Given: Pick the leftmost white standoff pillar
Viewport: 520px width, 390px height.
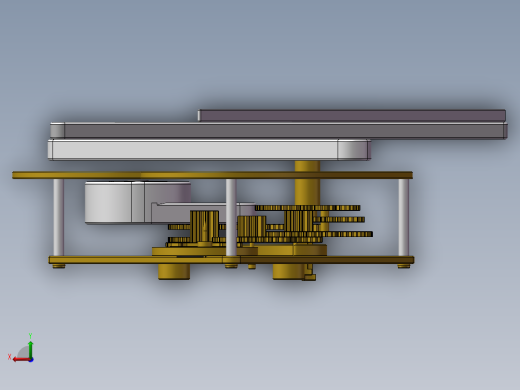Looking at the screenshot, I should coord(58,217).
